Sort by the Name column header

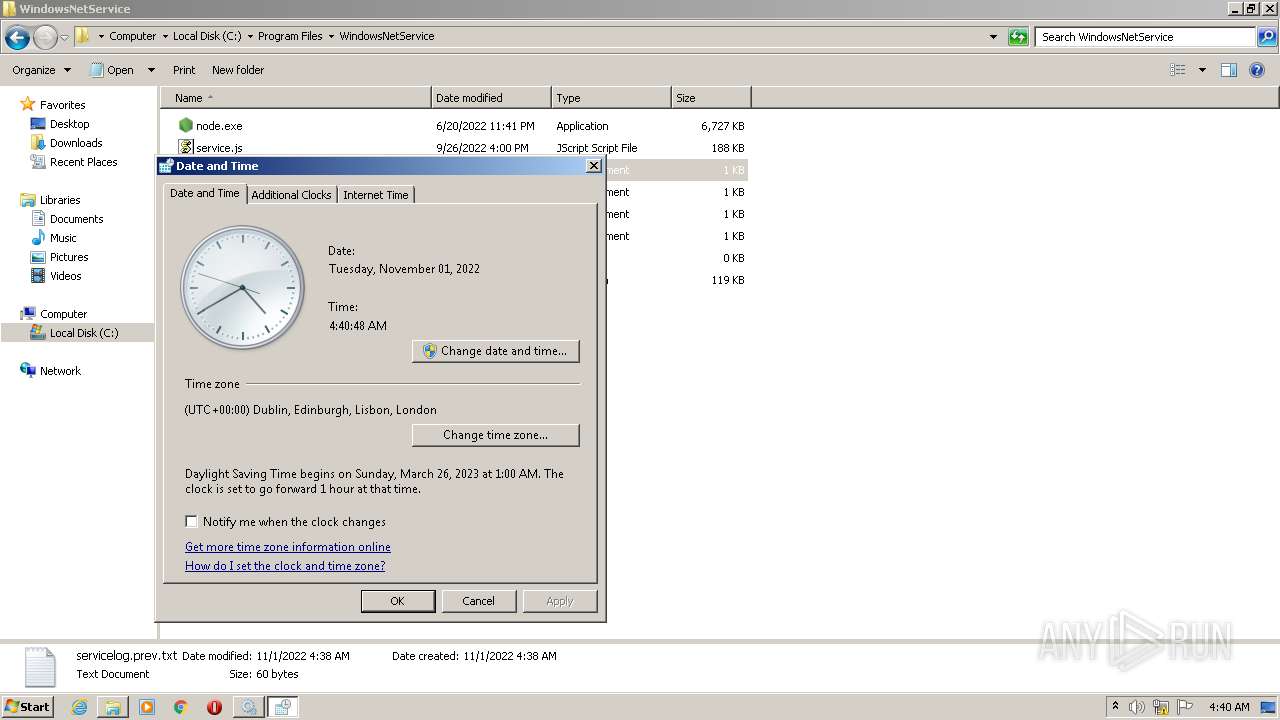pyautogui.click(x=295, y=98)
